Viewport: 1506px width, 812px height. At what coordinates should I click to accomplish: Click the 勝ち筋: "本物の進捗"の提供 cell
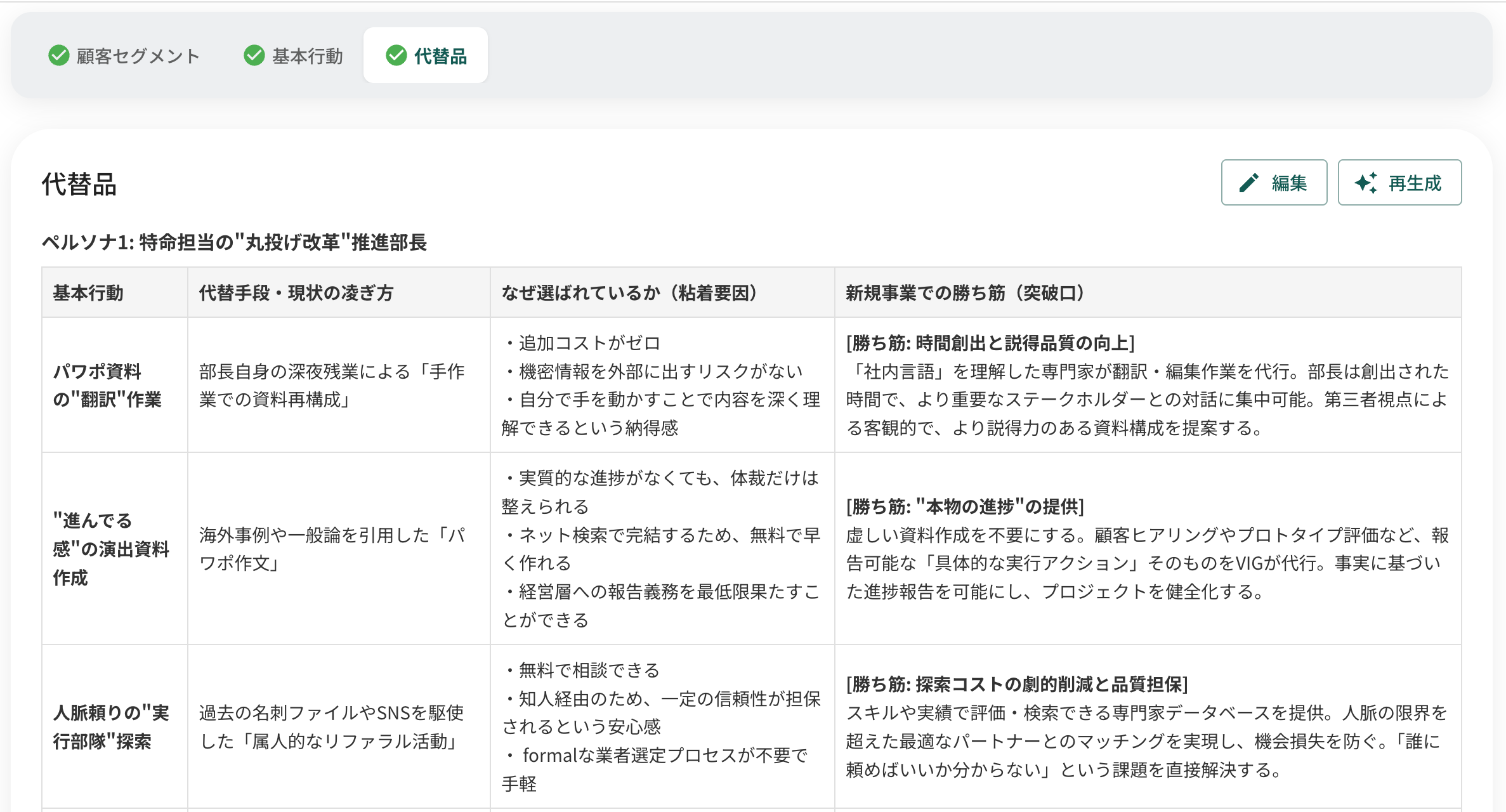coord(965,506)
